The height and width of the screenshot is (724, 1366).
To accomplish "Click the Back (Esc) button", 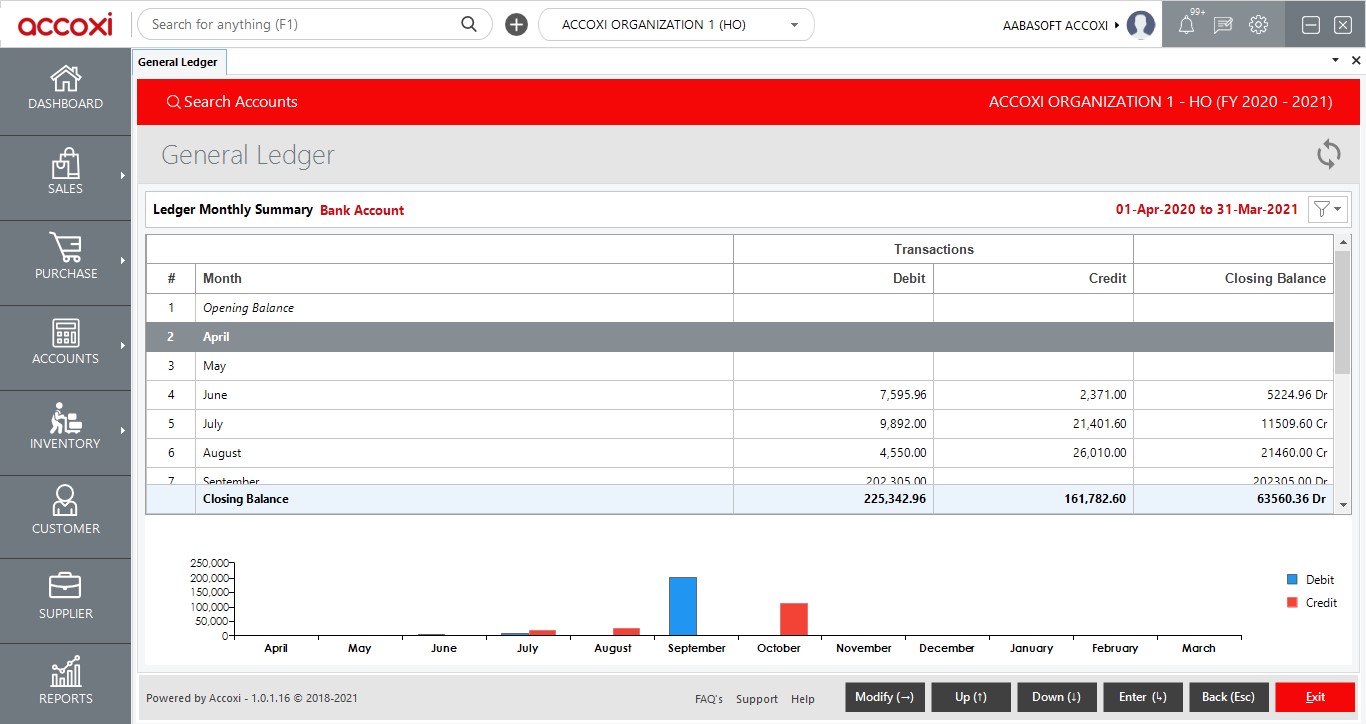I will click(1227, 697).
